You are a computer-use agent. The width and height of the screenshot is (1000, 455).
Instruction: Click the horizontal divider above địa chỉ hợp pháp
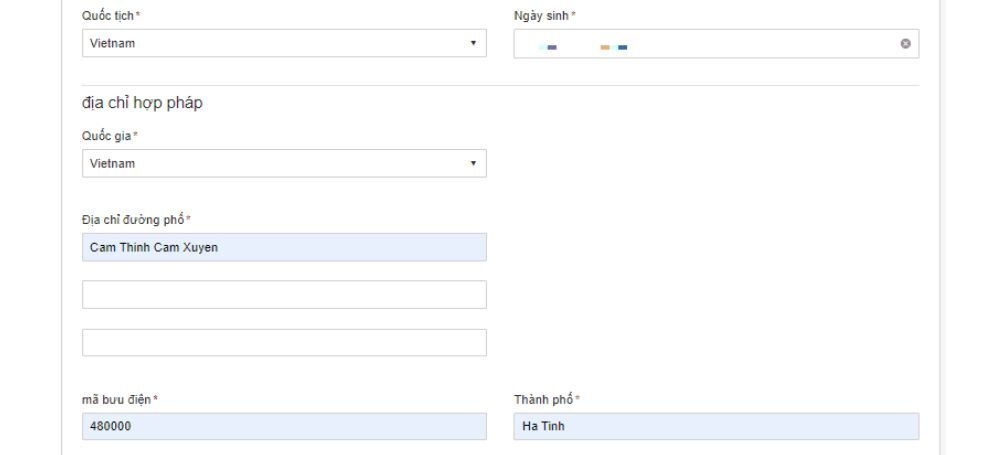500,85
